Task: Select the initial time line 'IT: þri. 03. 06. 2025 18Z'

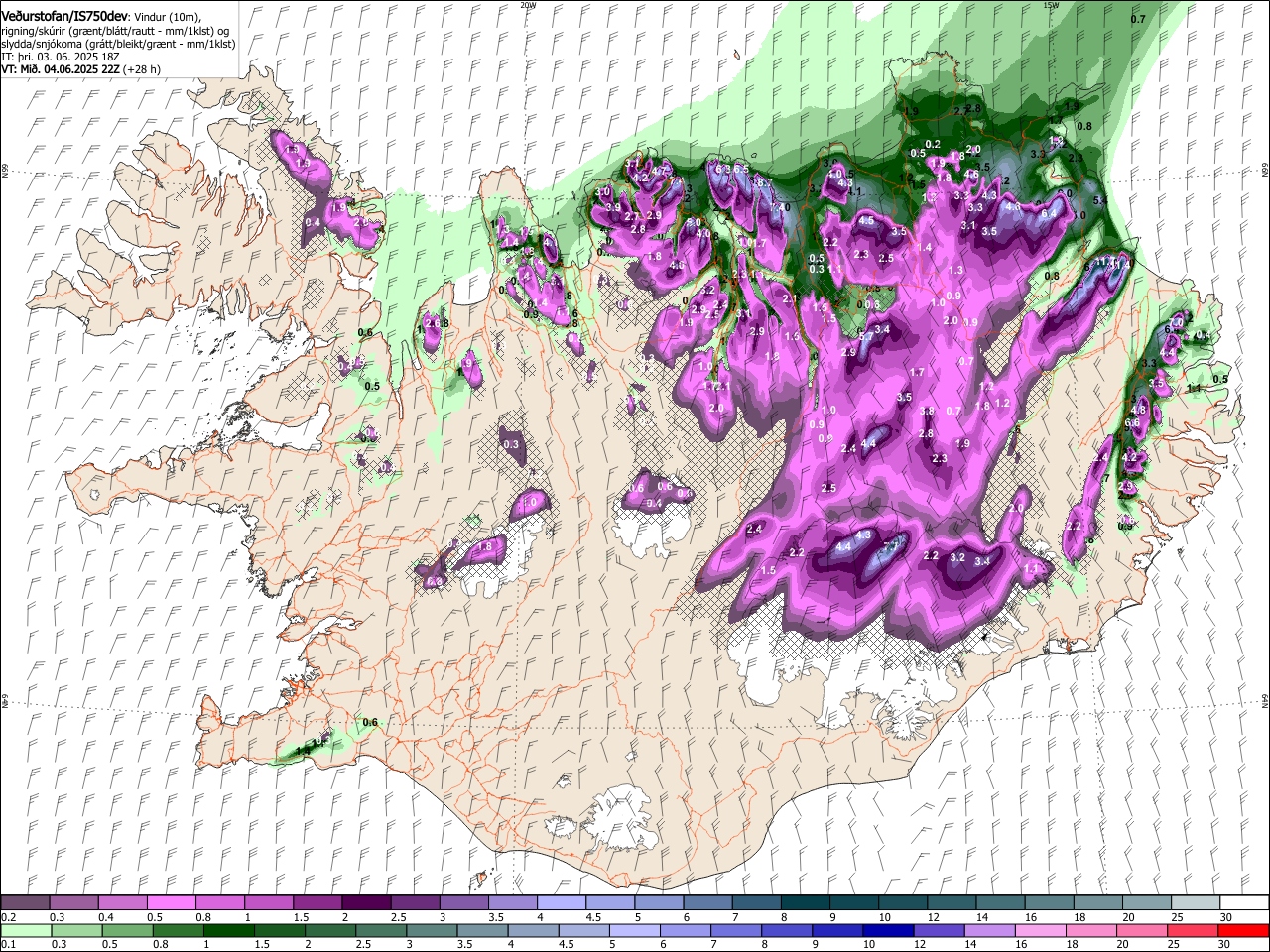Action: [x=60, y=57]
